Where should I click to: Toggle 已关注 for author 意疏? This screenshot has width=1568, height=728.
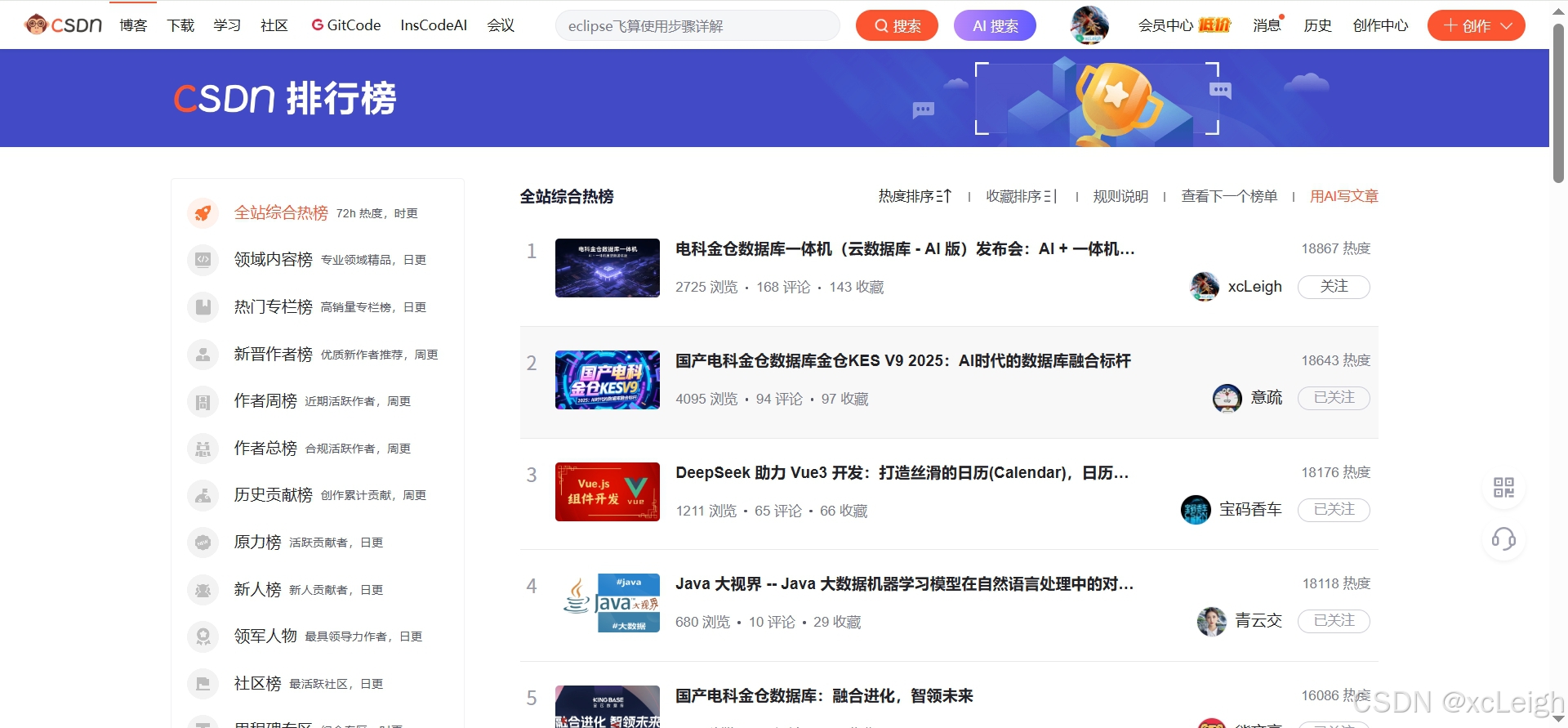tap(1334, 398)
